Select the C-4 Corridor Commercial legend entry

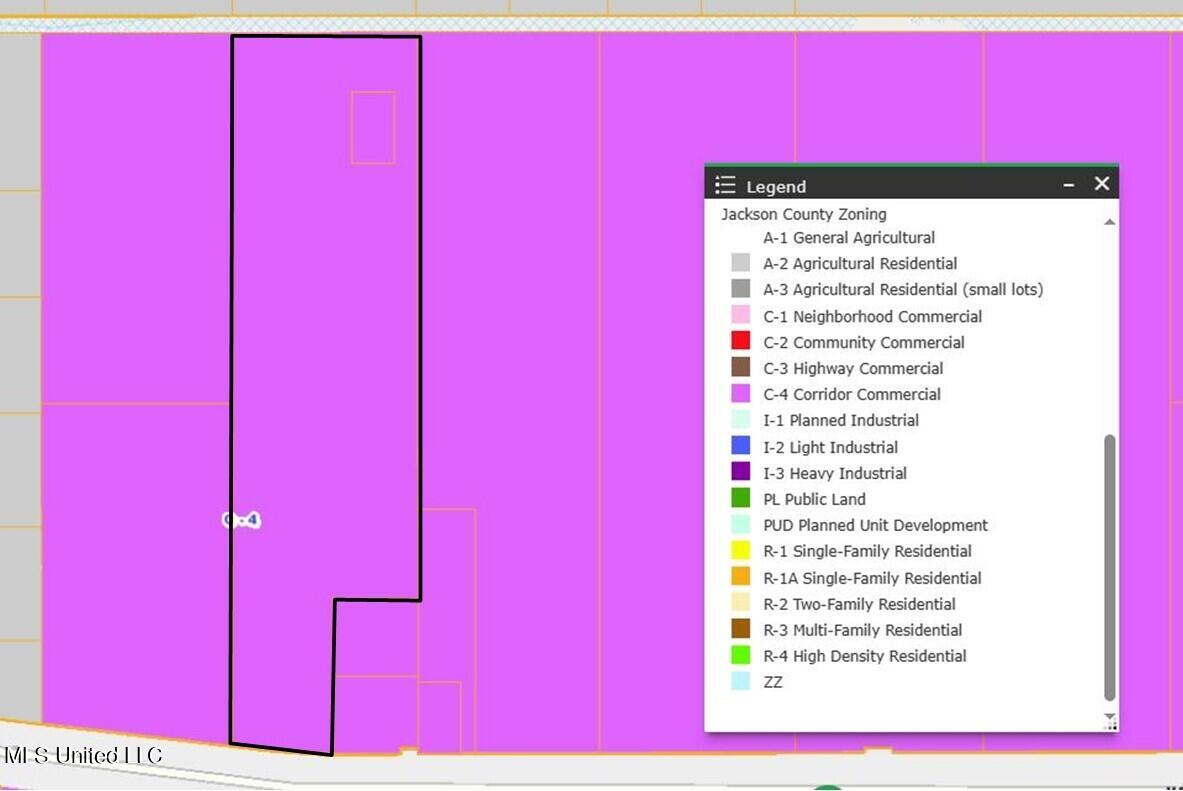(851, 394)
